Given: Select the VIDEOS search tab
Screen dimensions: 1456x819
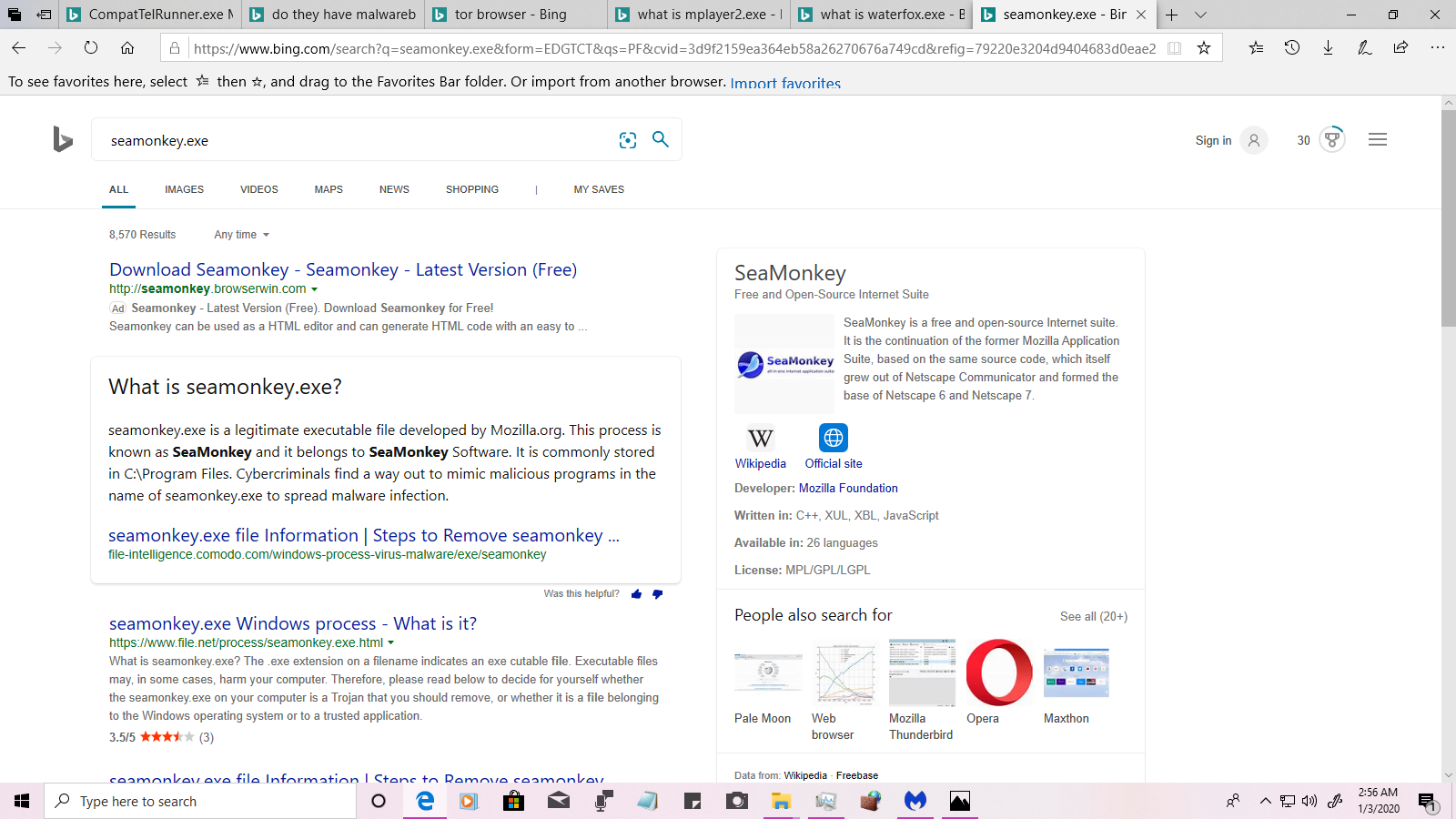Looking at the screenshot, I should coord(259,189).
